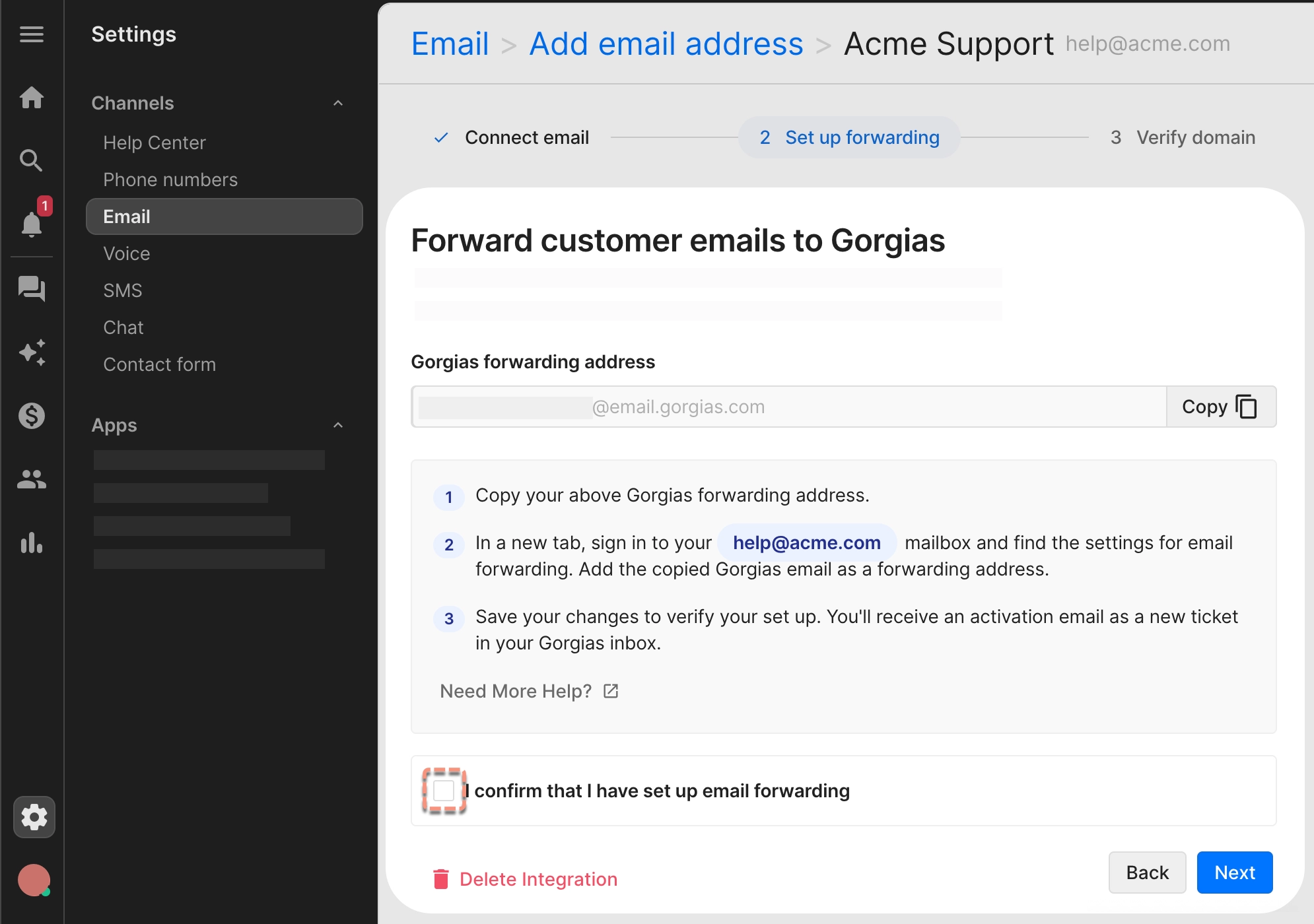
Task: Collapse the Apps section chevron
Action: (x=338, y=425)
